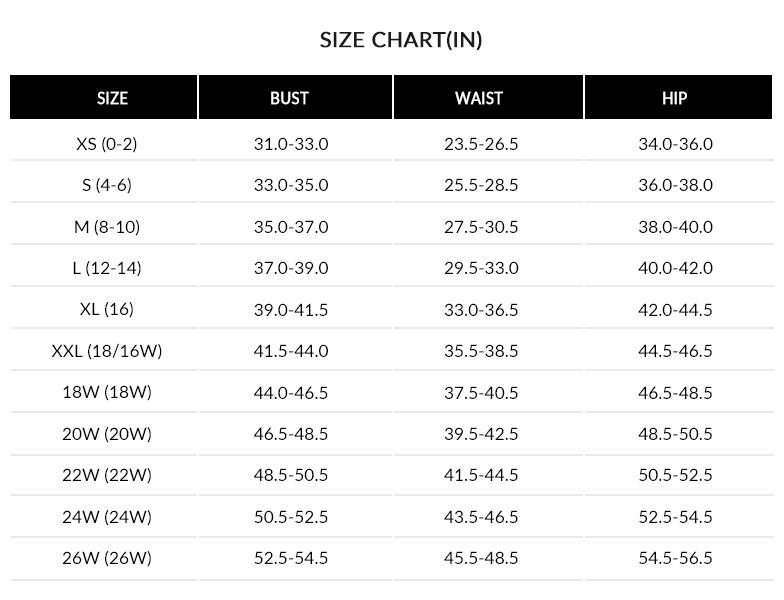784x600 pixels.
Task: Click the BUST column header
Action: tap(289, 98)
